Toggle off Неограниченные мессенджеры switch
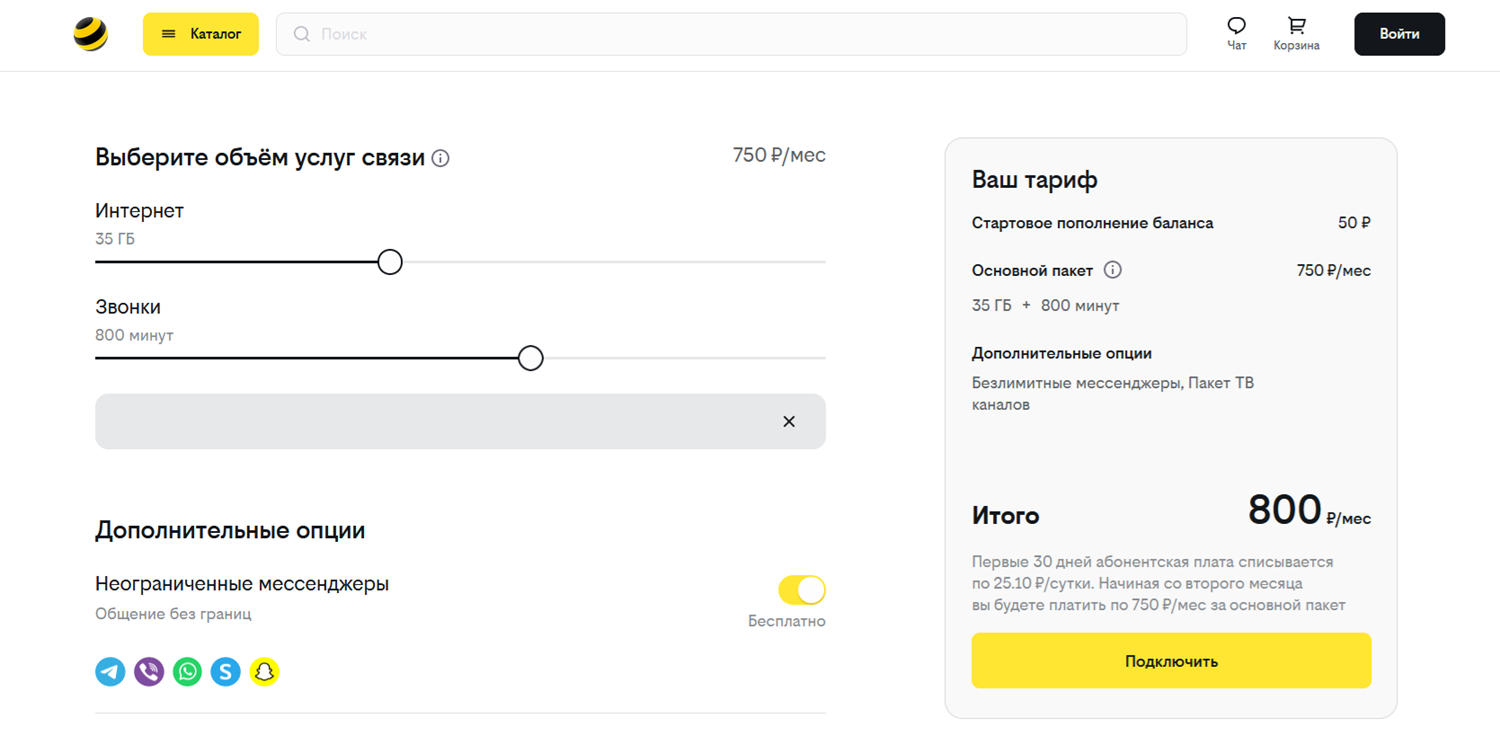The height and width of the screenshot is (736, 1500). 802,590
